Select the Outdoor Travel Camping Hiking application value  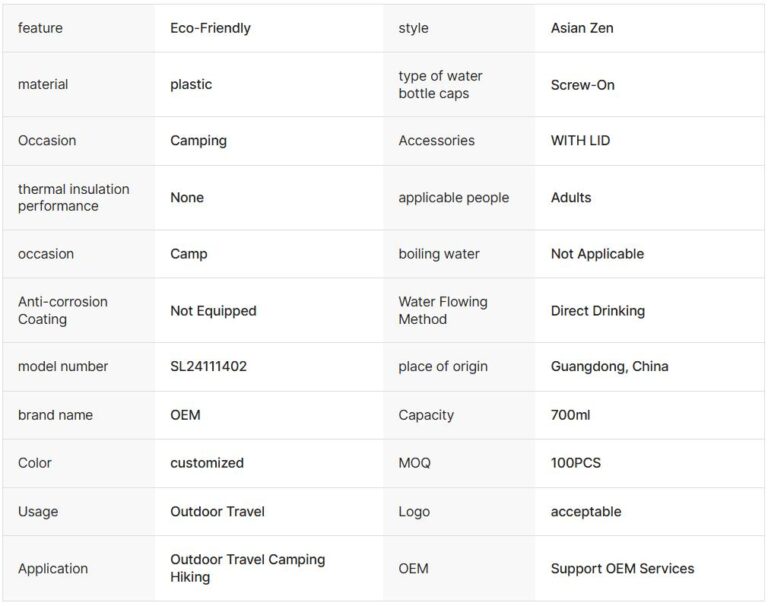(x=247, y=568)
